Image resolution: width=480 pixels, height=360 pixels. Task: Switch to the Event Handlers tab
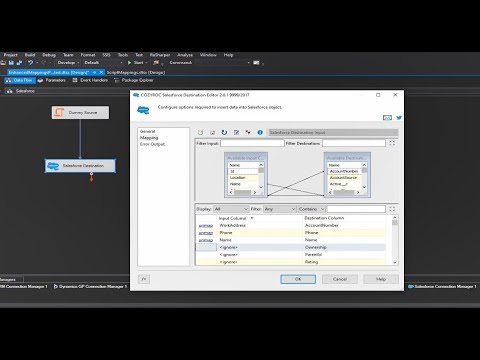90,80
